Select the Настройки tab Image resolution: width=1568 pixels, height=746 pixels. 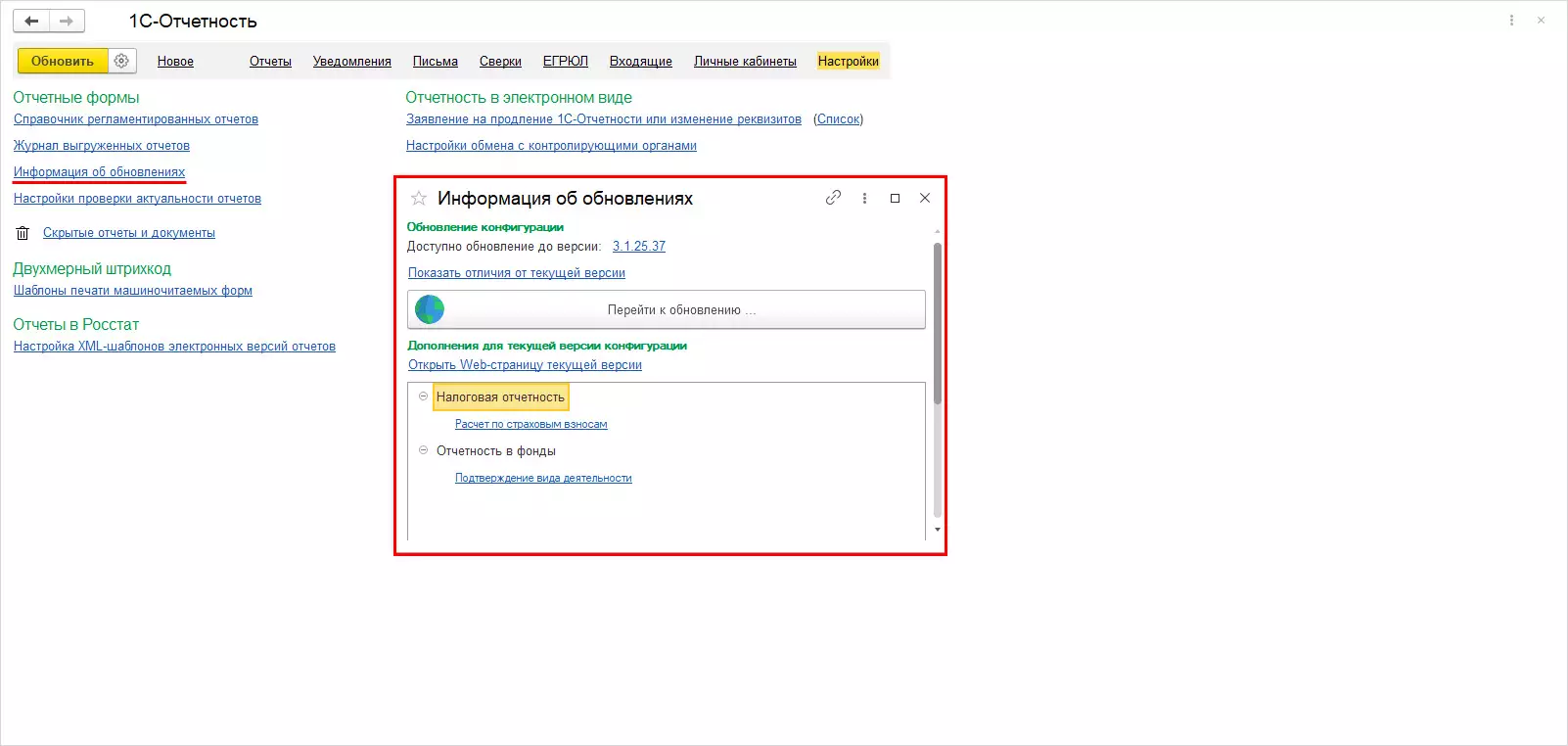(x=849, y=61)
